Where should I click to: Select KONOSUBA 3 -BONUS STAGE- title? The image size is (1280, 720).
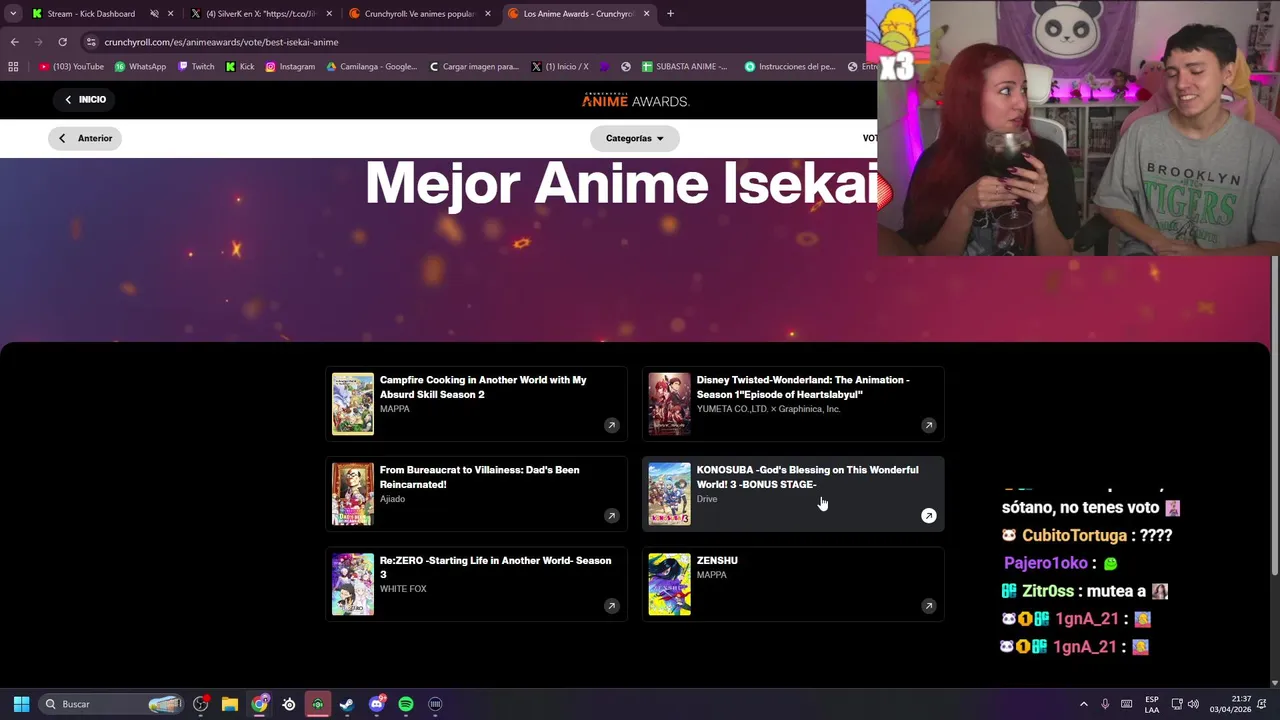click(x=807, y=477)
